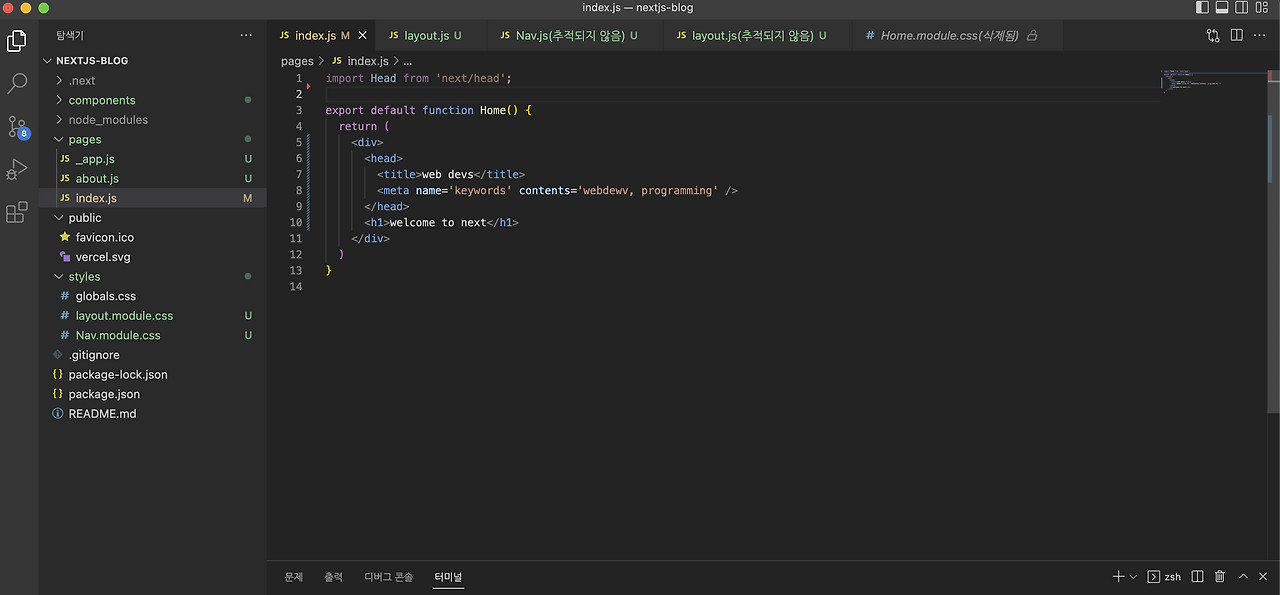This screenshot has height=595, width=1280.
Task: Maximize the terminal panel with the chevron
Action: pos(1245,576)
